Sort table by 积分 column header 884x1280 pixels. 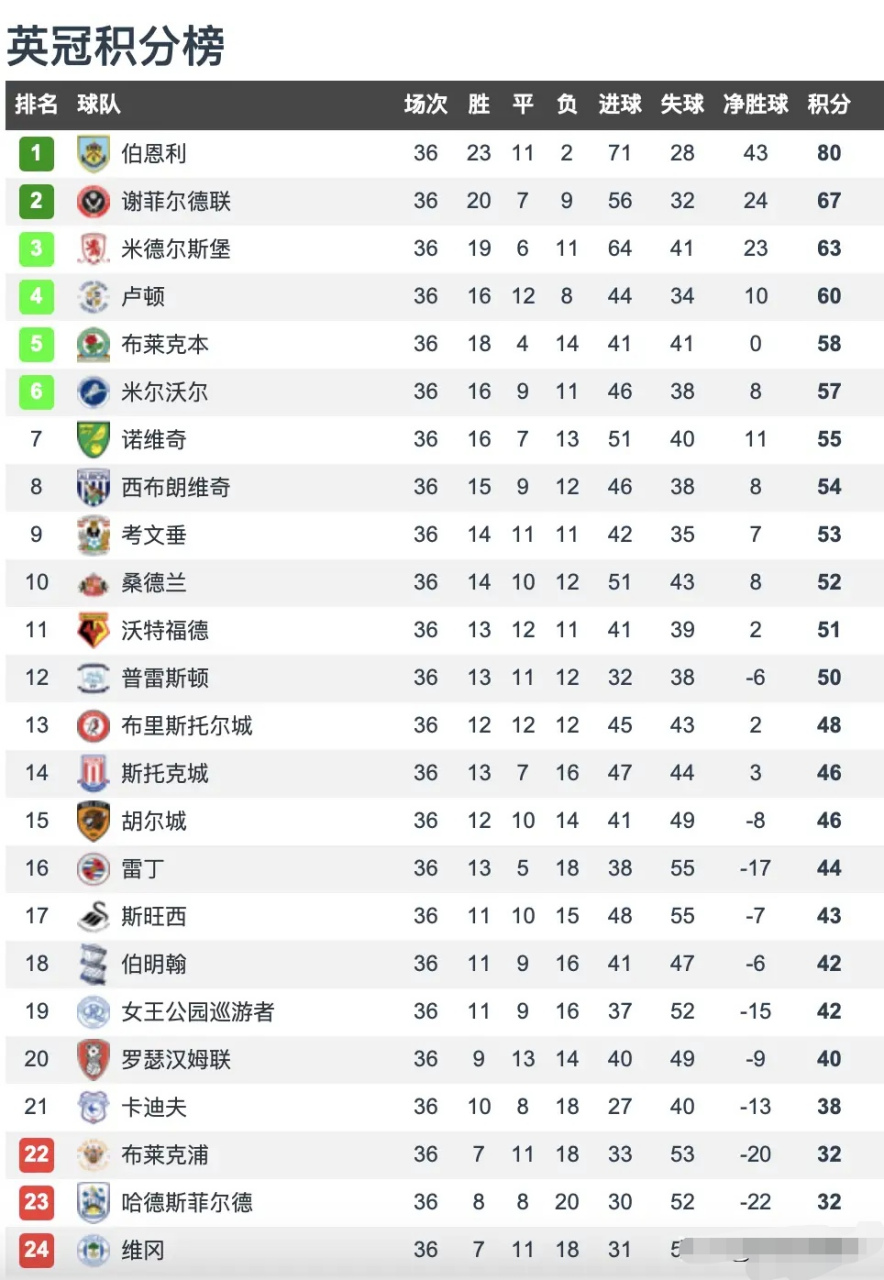click(829, 104)
